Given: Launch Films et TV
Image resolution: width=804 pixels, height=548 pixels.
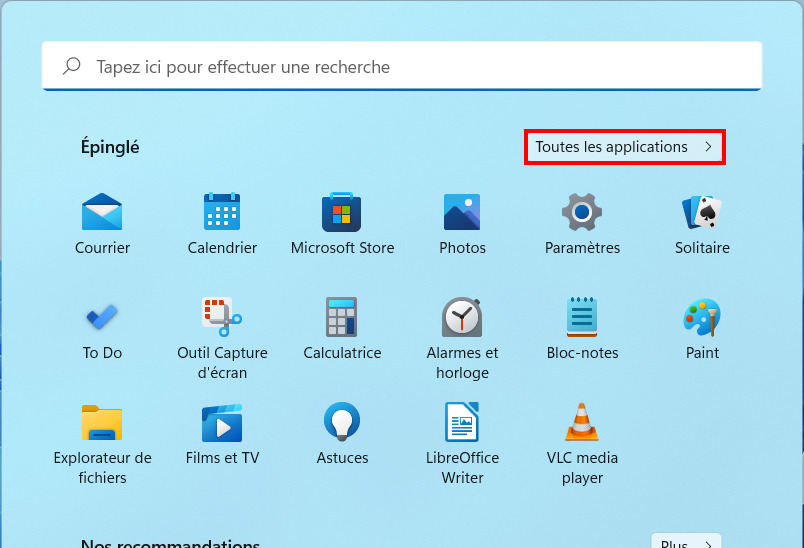Looking at the screenshot, I should pyautogui.click(x=222, y=434).
